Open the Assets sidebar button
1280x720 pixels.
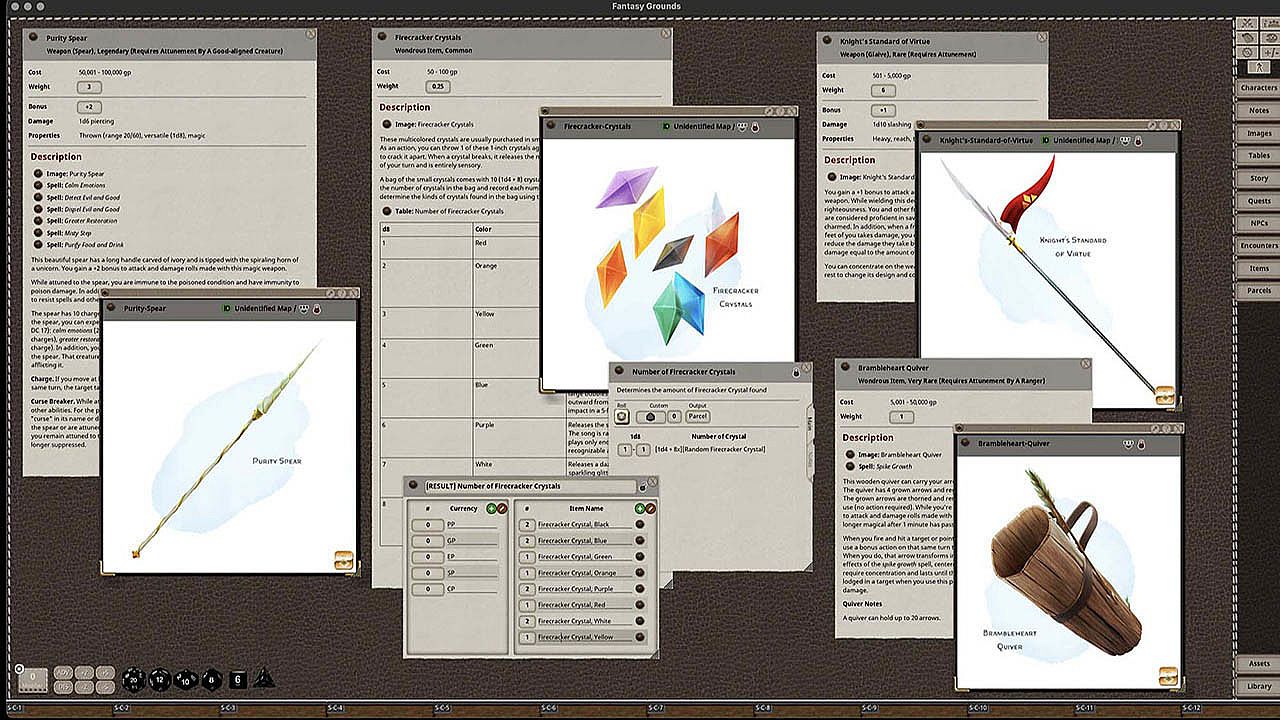[1259, 664]
